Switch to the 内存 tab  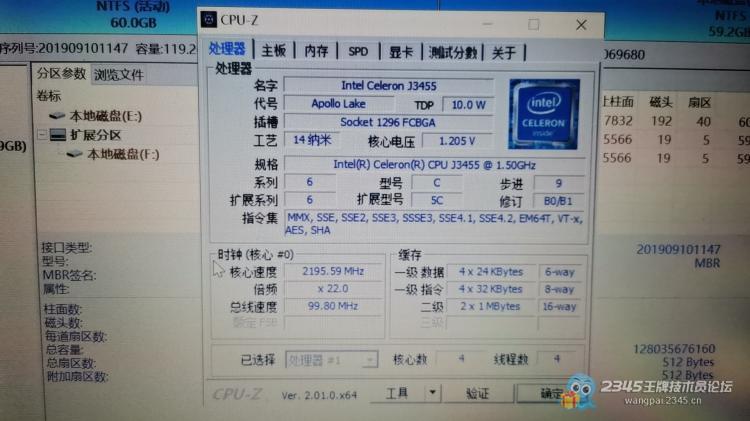point(316,51)
